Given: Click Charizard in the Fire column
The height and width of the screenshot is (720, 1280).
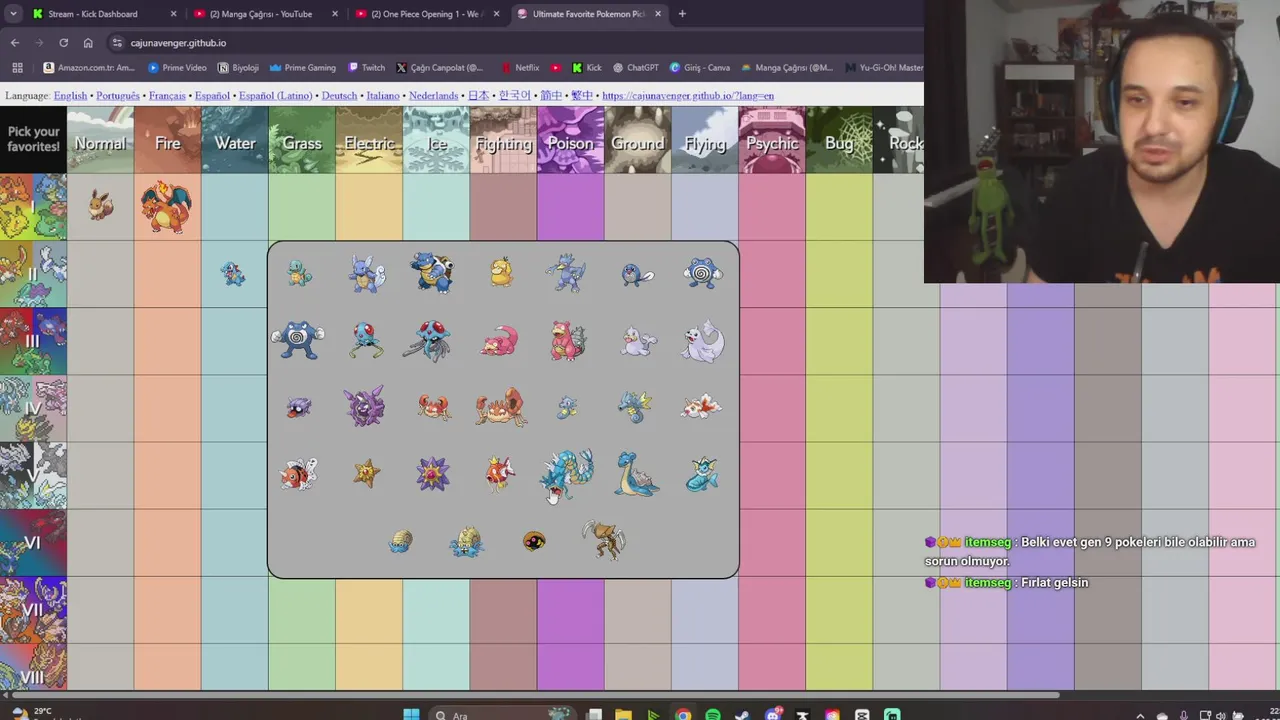Looking at the screenshot, I should [x=167, y=206].
